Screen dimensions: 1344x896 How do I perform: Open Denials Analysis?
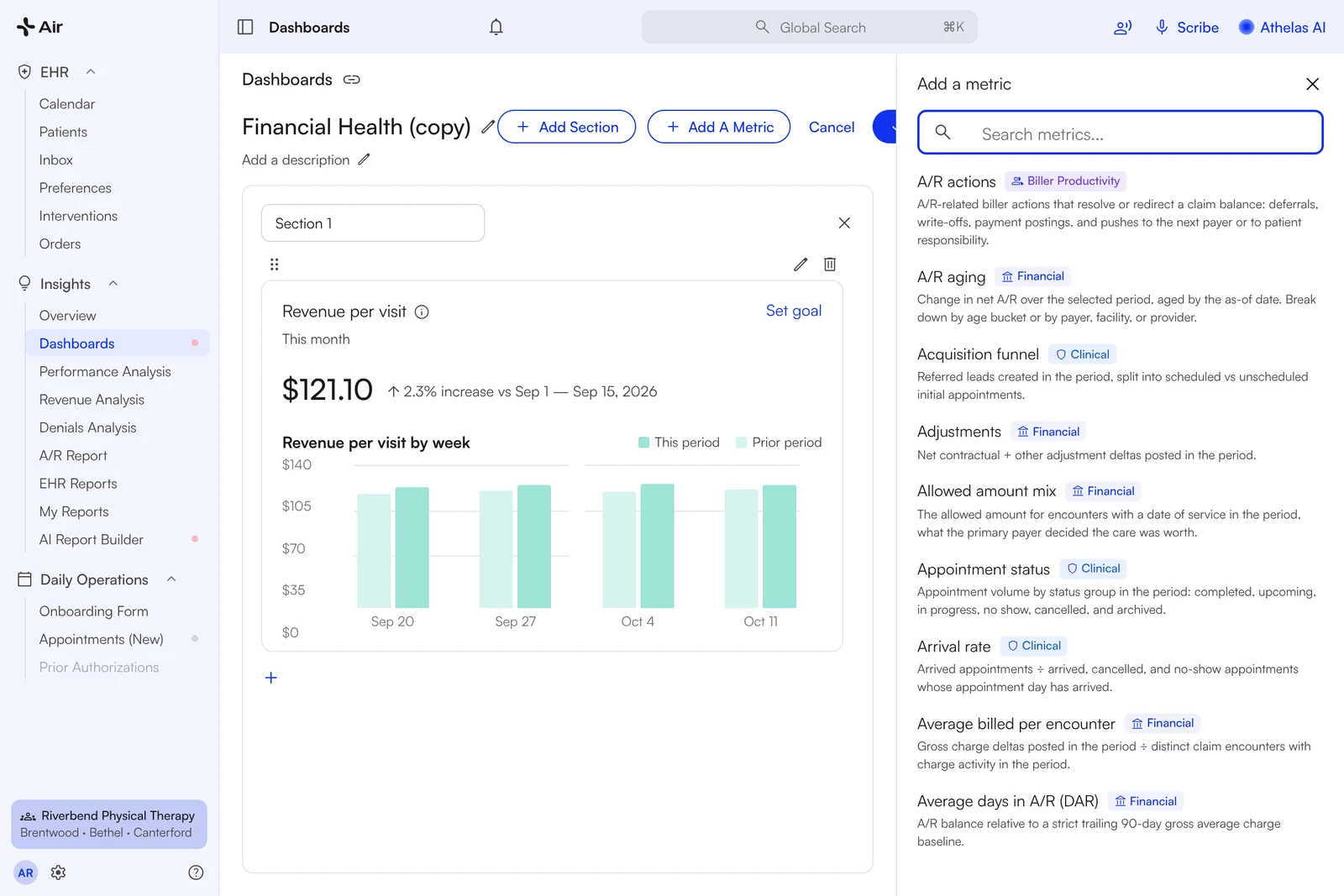coord(87,427)
